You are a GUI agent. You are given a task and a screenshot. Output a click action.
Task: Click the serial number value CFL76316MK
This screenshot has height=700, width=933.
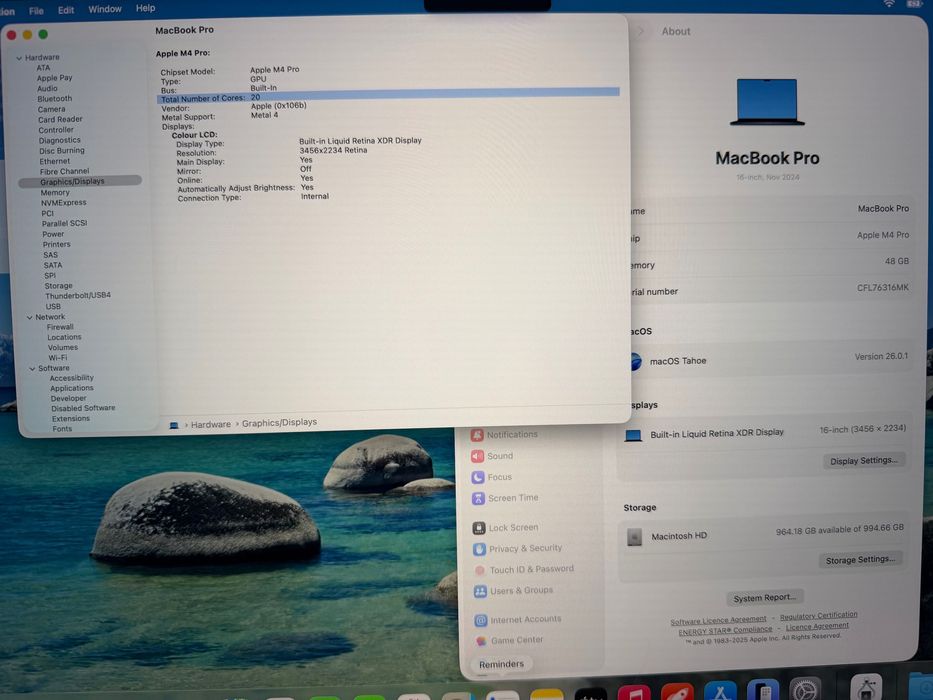pyautogui.click(x=882, y=288)
